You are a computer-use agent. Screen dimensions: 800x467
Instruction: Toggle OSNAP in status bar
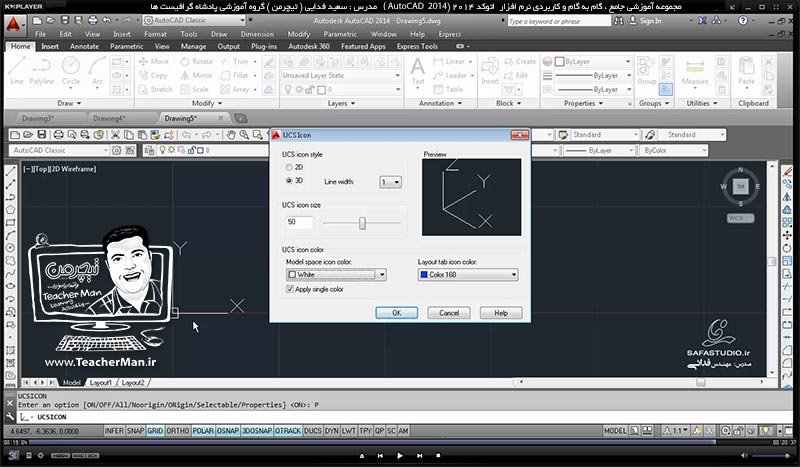click(x=228, y=431)
